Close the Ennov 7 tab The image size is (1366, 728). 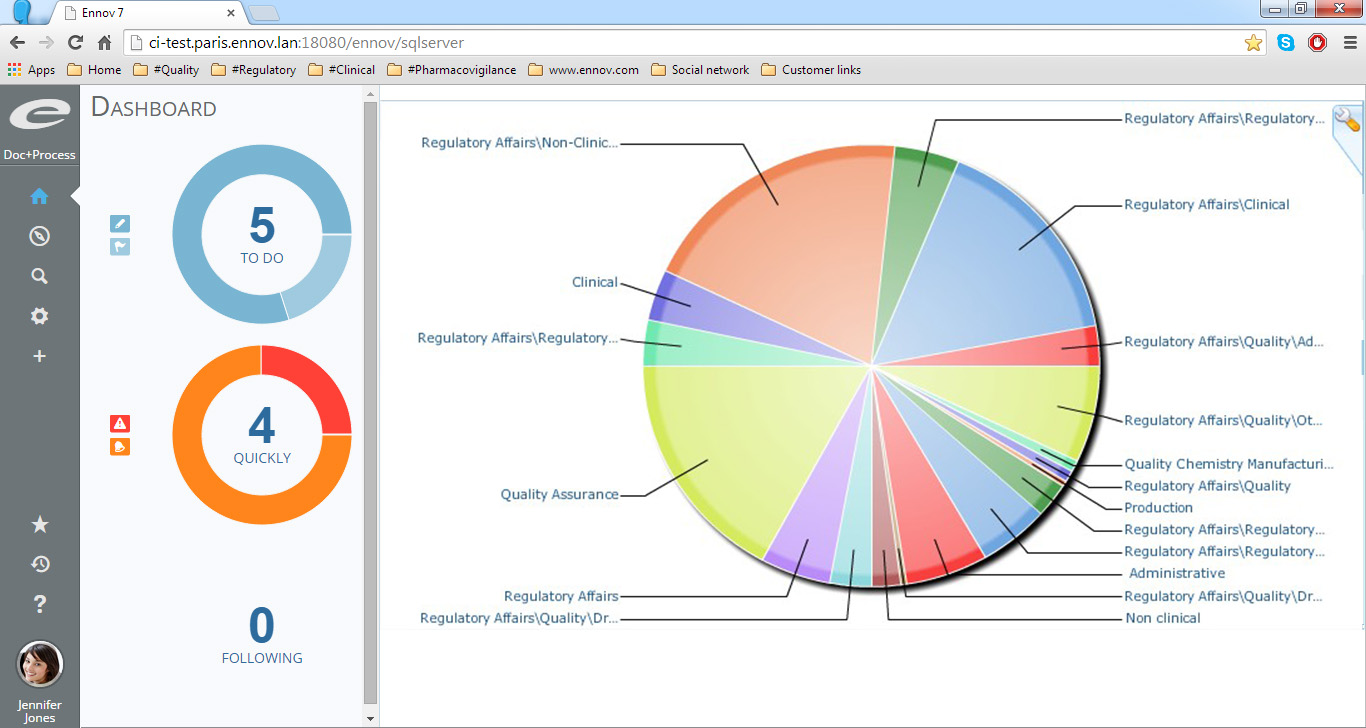pos(231,13)
